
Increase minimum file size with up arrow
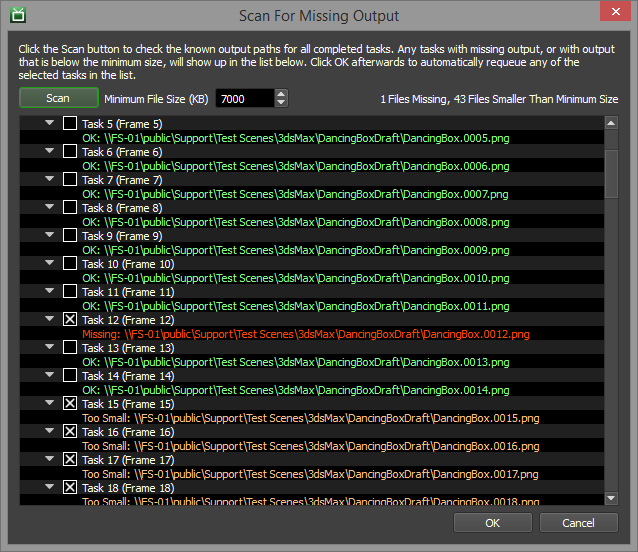[x=281, y=94]
